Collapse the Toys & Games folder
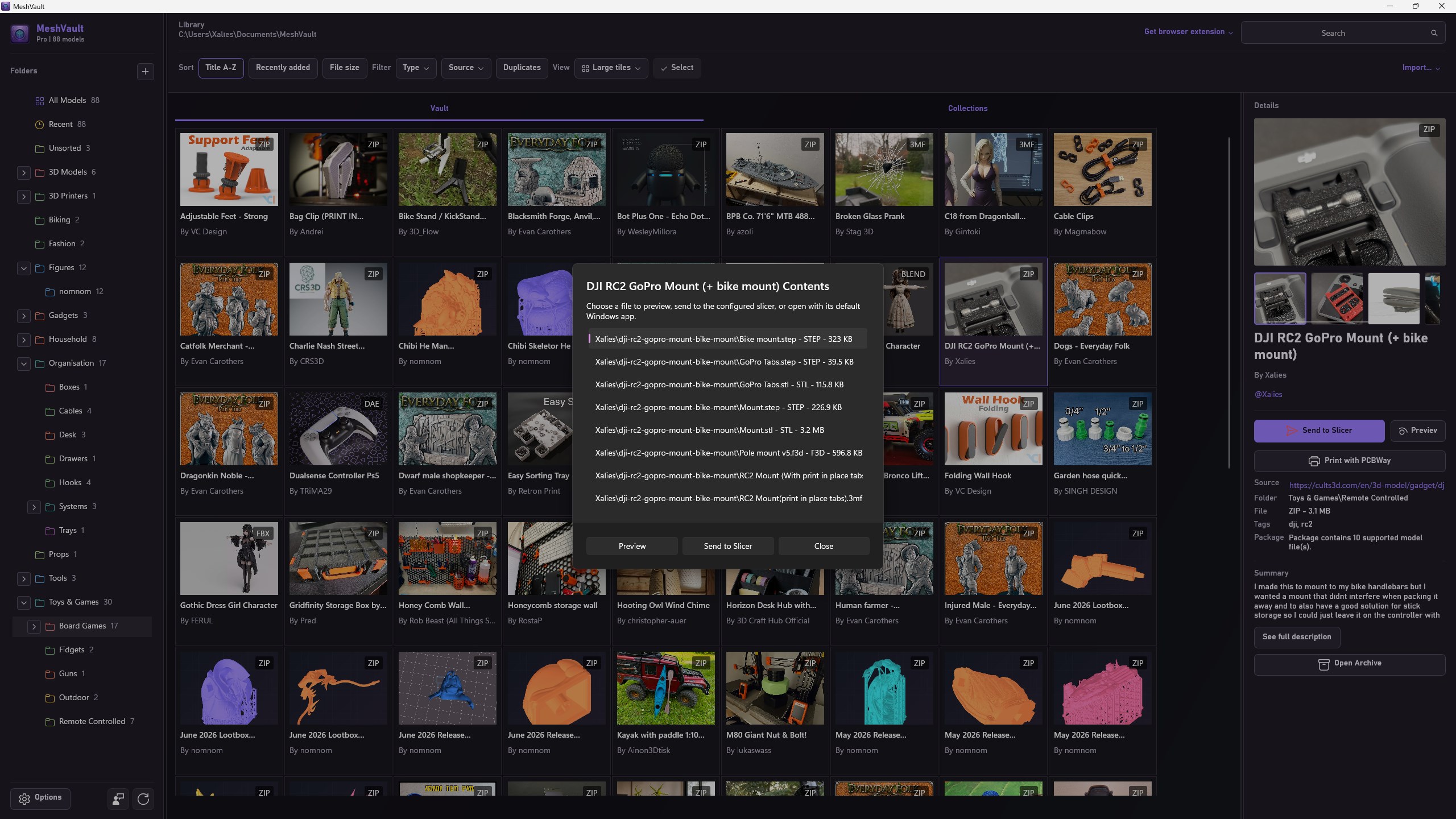Viewport: 1456px width, 819px height. coord(23,602)
